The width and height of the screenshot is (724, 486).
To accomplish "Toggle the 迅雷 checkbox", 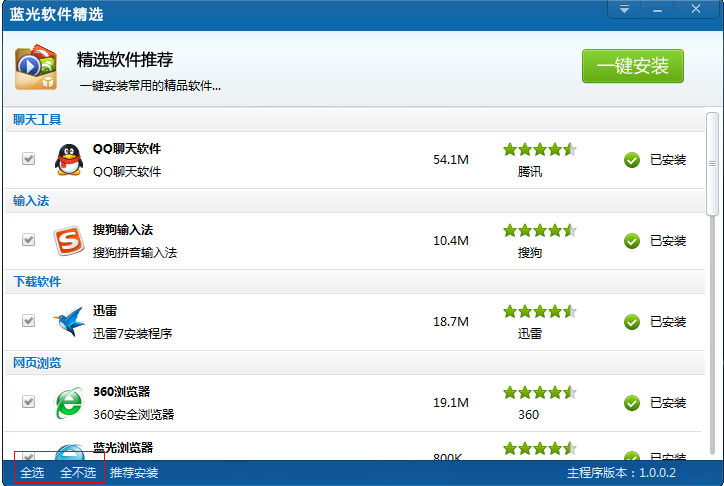I will tap(29, 320).
